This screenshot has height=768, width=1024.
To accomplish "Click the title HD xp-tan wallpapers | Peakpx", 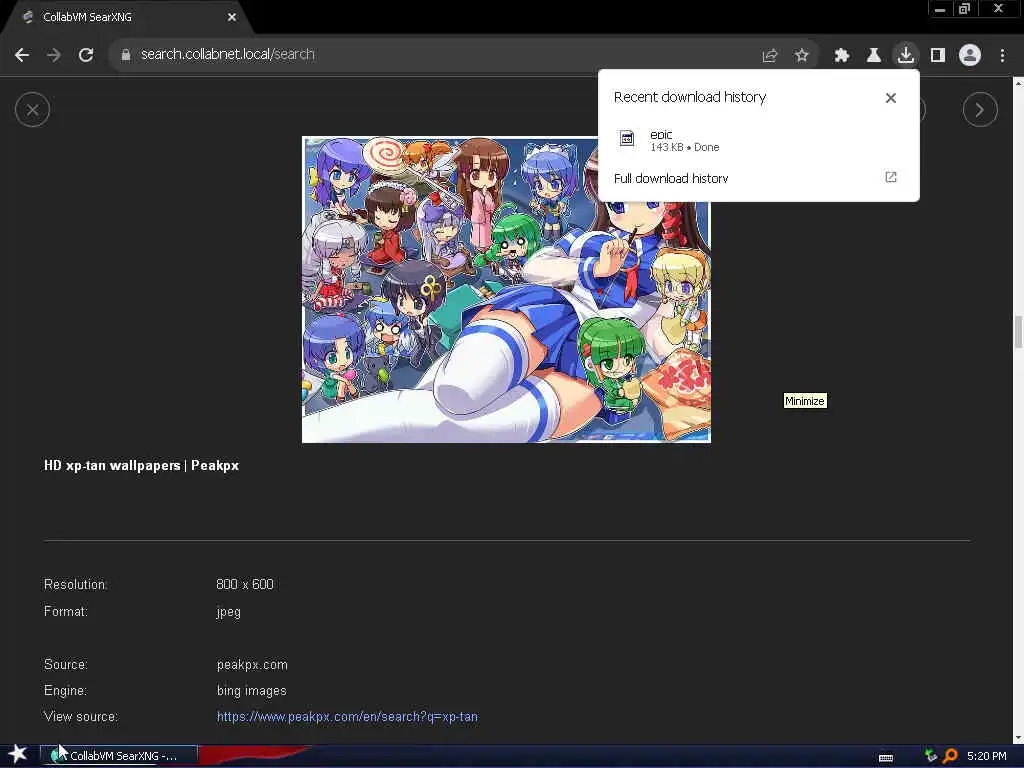I will [141, 466].
